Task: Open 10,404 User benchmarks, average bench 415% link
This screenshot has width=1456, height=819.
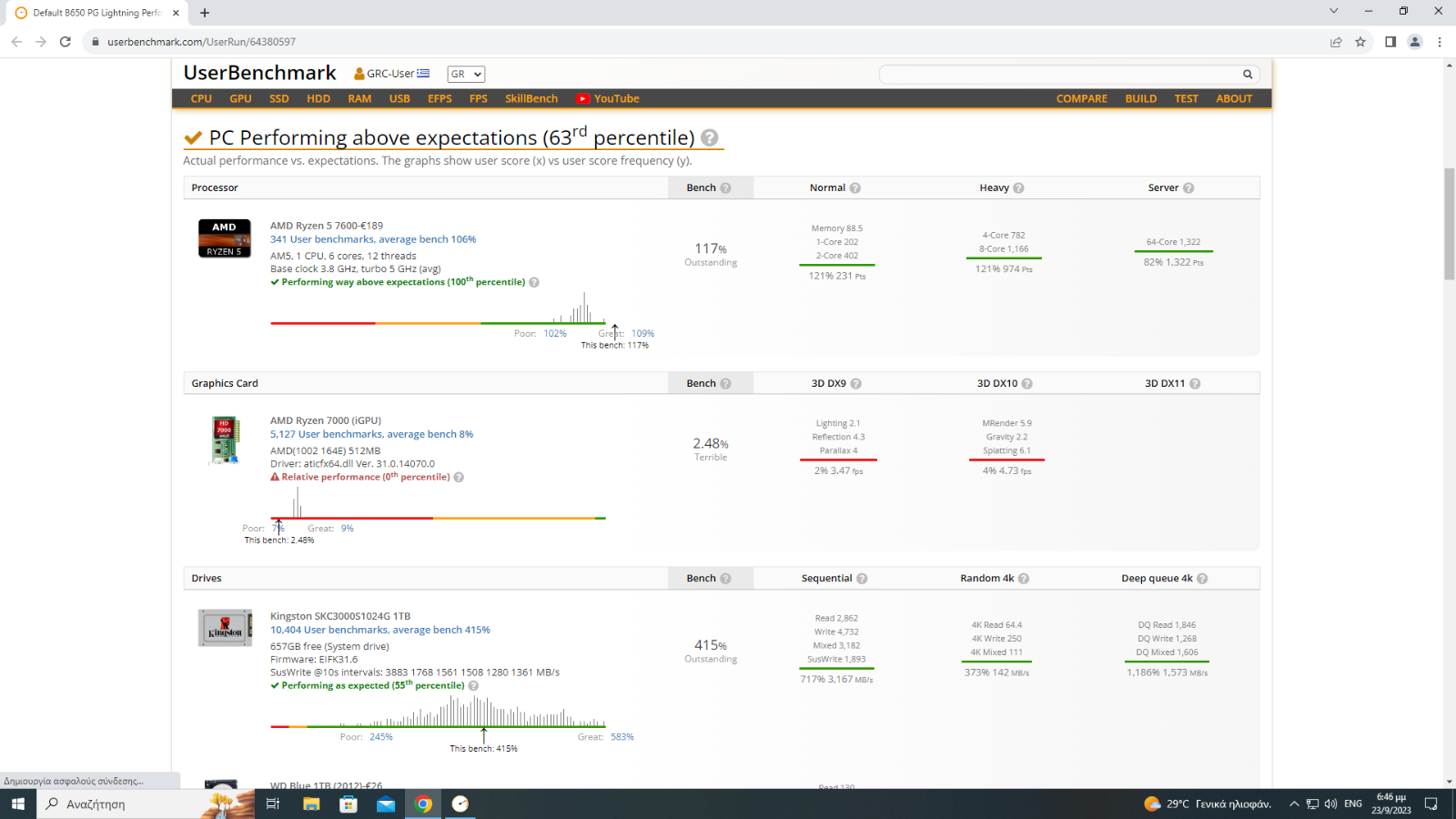Action: click(x=380, y=630)
